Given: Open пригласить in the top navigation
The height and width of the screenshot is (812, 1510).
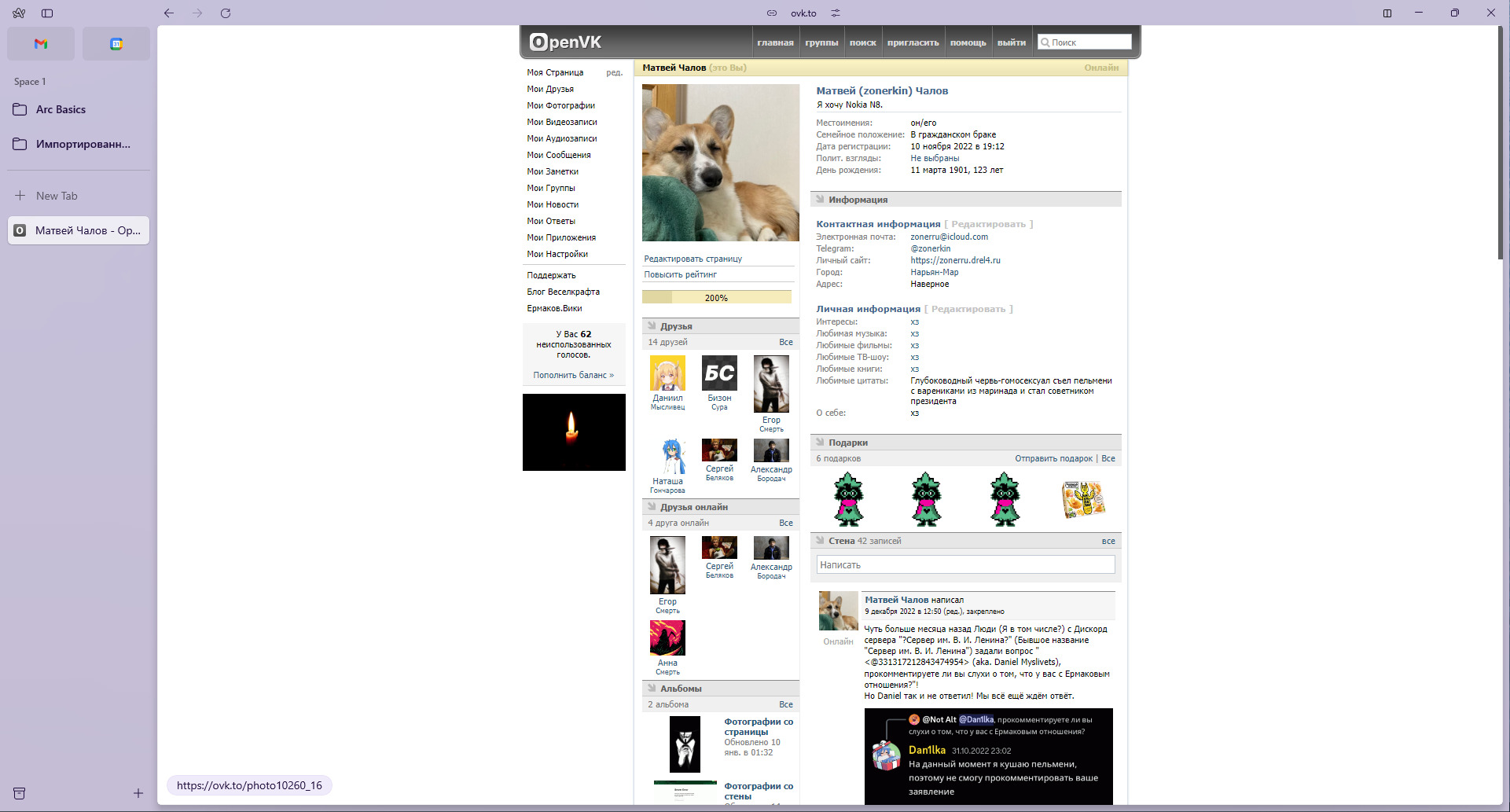Looking at the screenshot, I should 913,42.
